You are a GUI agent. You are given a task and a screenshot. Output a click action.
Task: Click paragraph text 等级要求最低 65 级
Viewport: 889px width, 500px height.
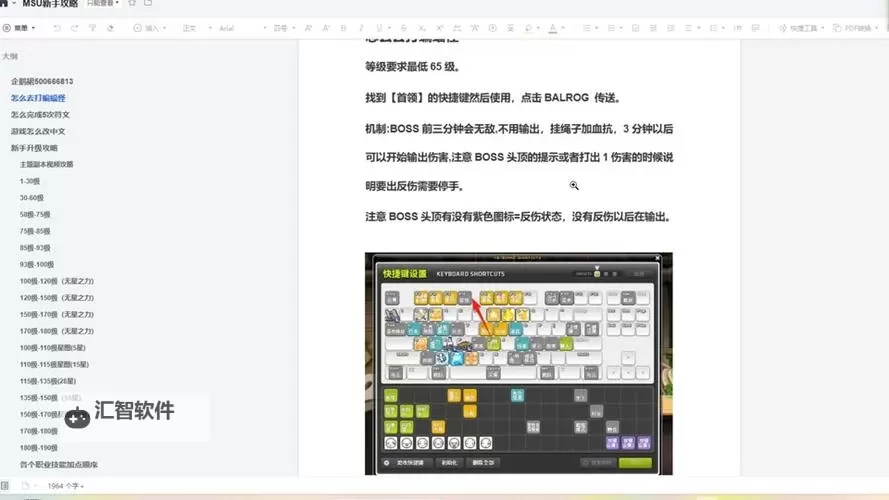[412, 66]
